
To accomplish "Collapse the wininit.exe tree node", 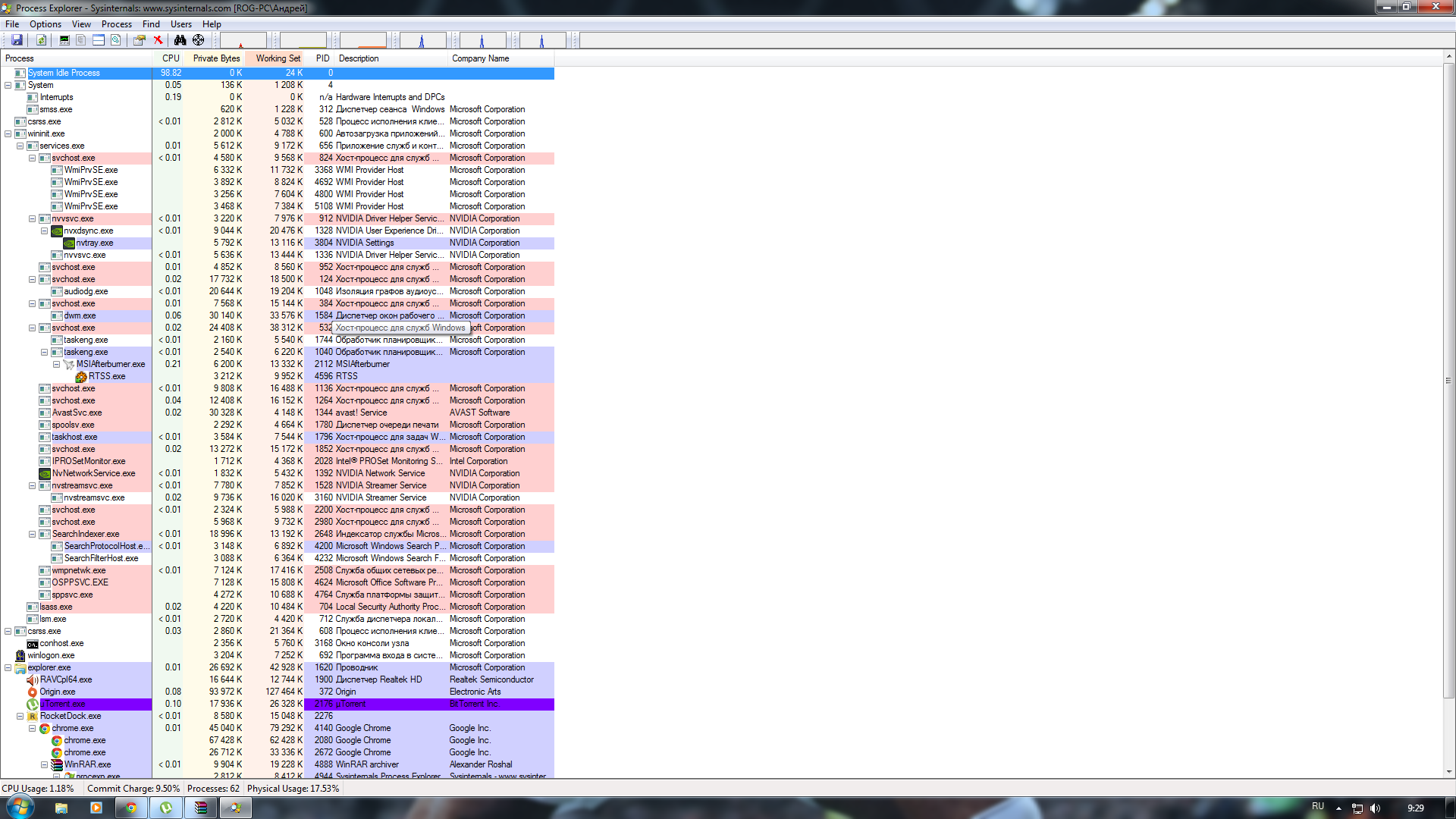I will [x=8, y=133].
